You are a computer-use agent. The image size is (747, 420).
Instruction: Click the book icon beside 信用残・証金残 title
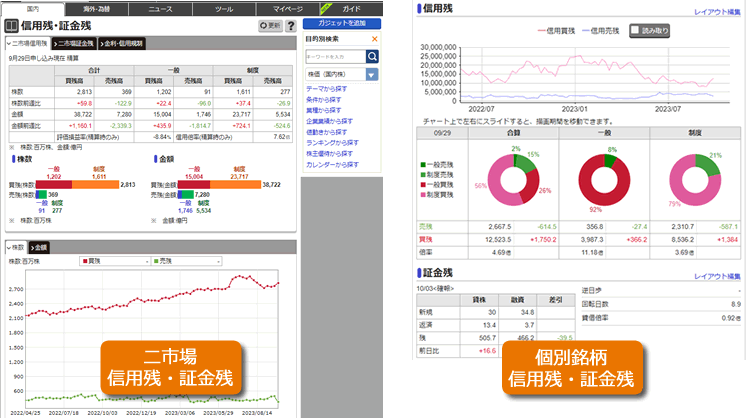click(x=12, y=27)
